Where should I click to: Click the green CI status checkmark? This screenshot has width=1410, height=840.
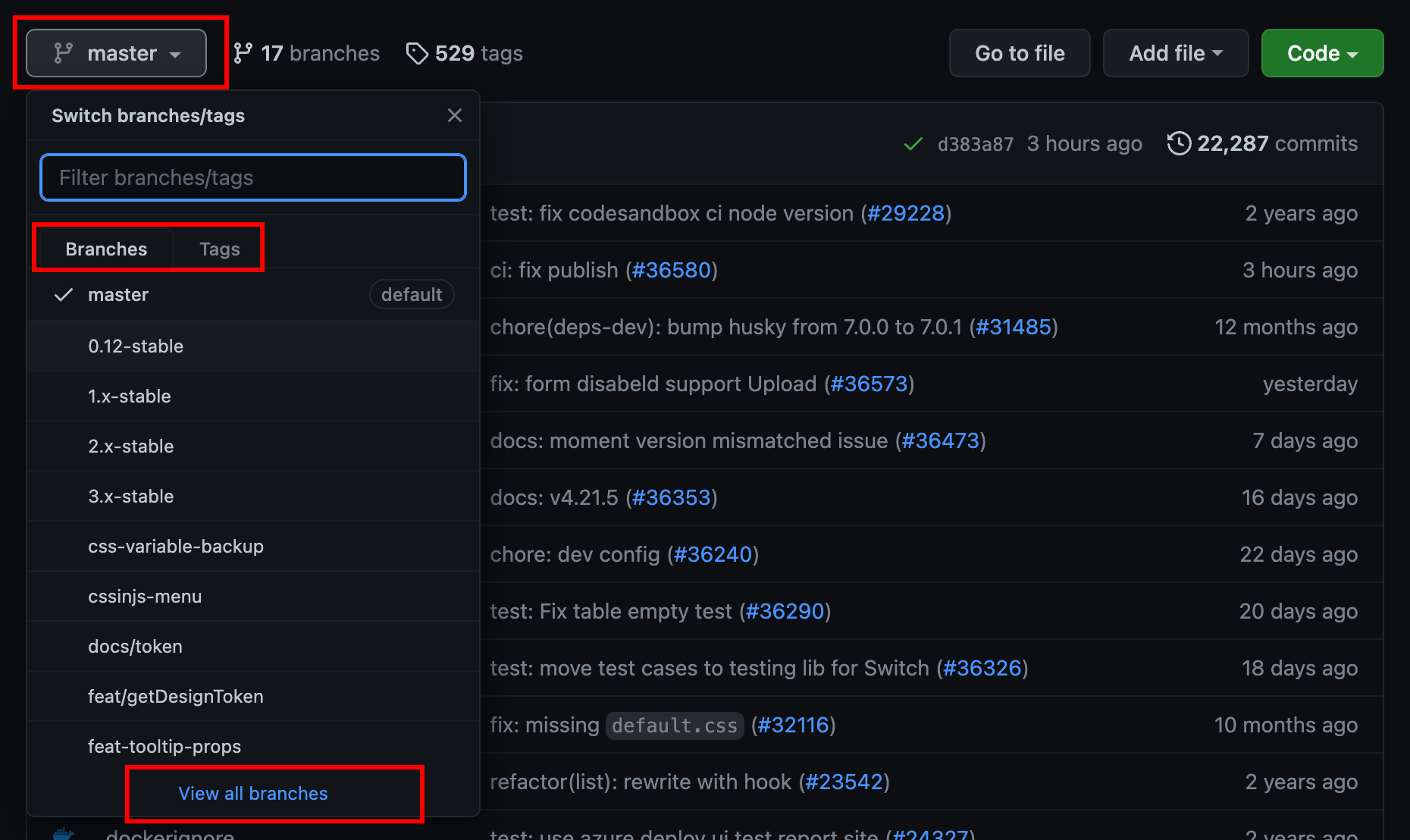coord(913,144)
